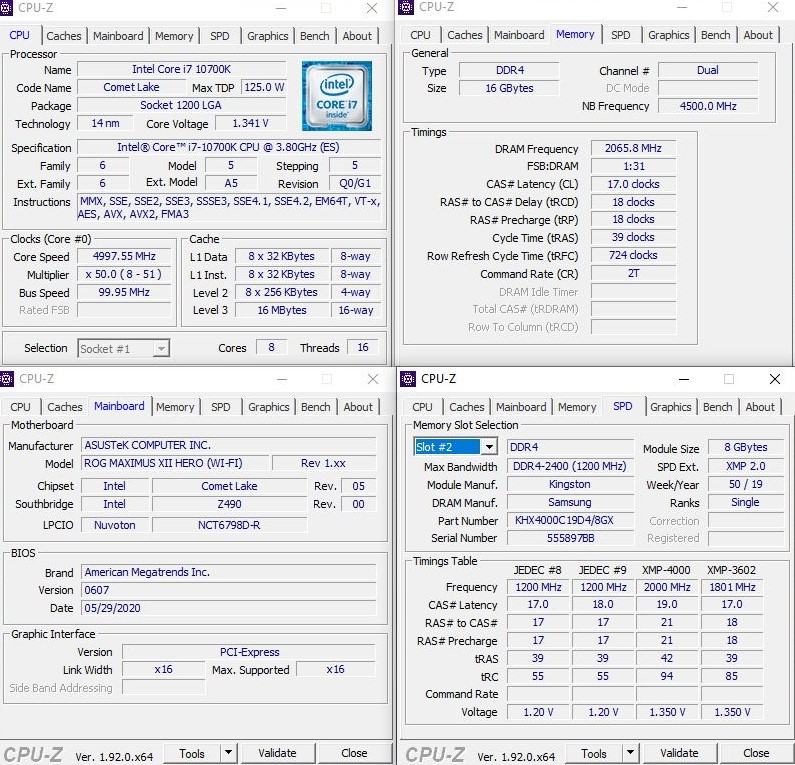Click the CPU-Z app icon in bottom-left Mainboard window title bar
Image resolution: width=795 pixels, height=765 pixels.
tap(7, 379)
